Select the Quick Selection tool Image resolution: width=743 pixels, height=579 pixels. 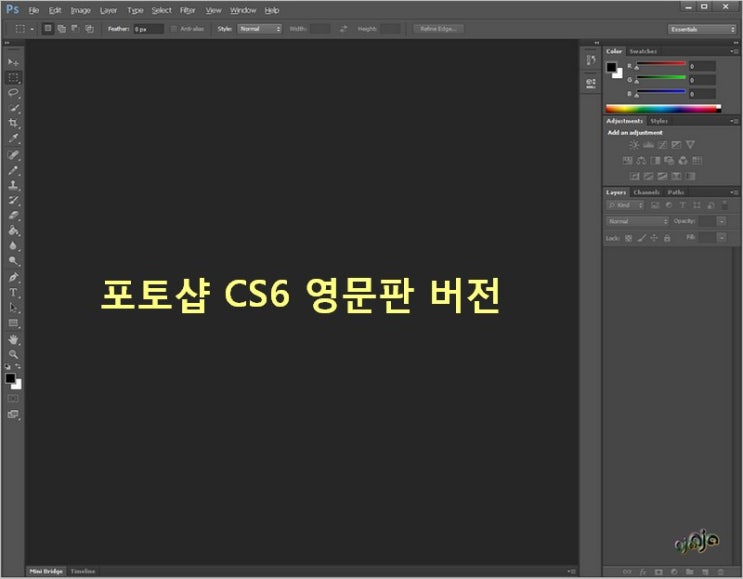pyautogui.click(x=13, y=109)
